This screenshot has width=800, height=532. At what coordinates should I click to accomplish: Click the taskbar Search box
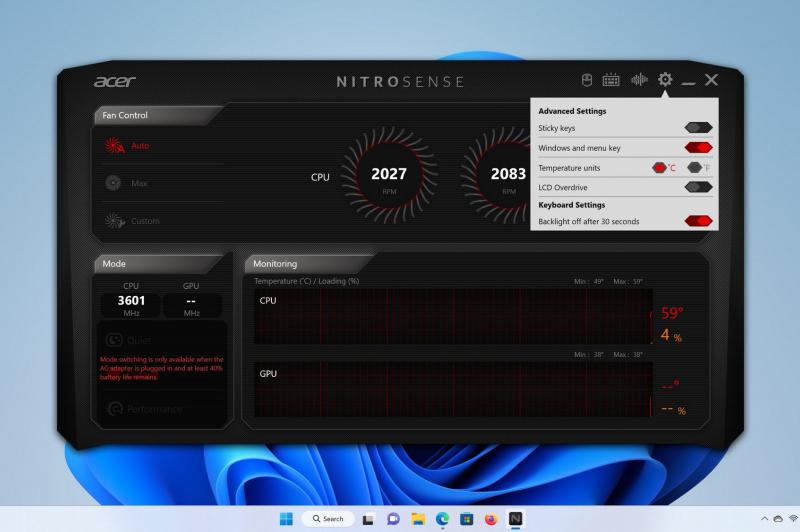pyautogui.click(x=328, y=519)
